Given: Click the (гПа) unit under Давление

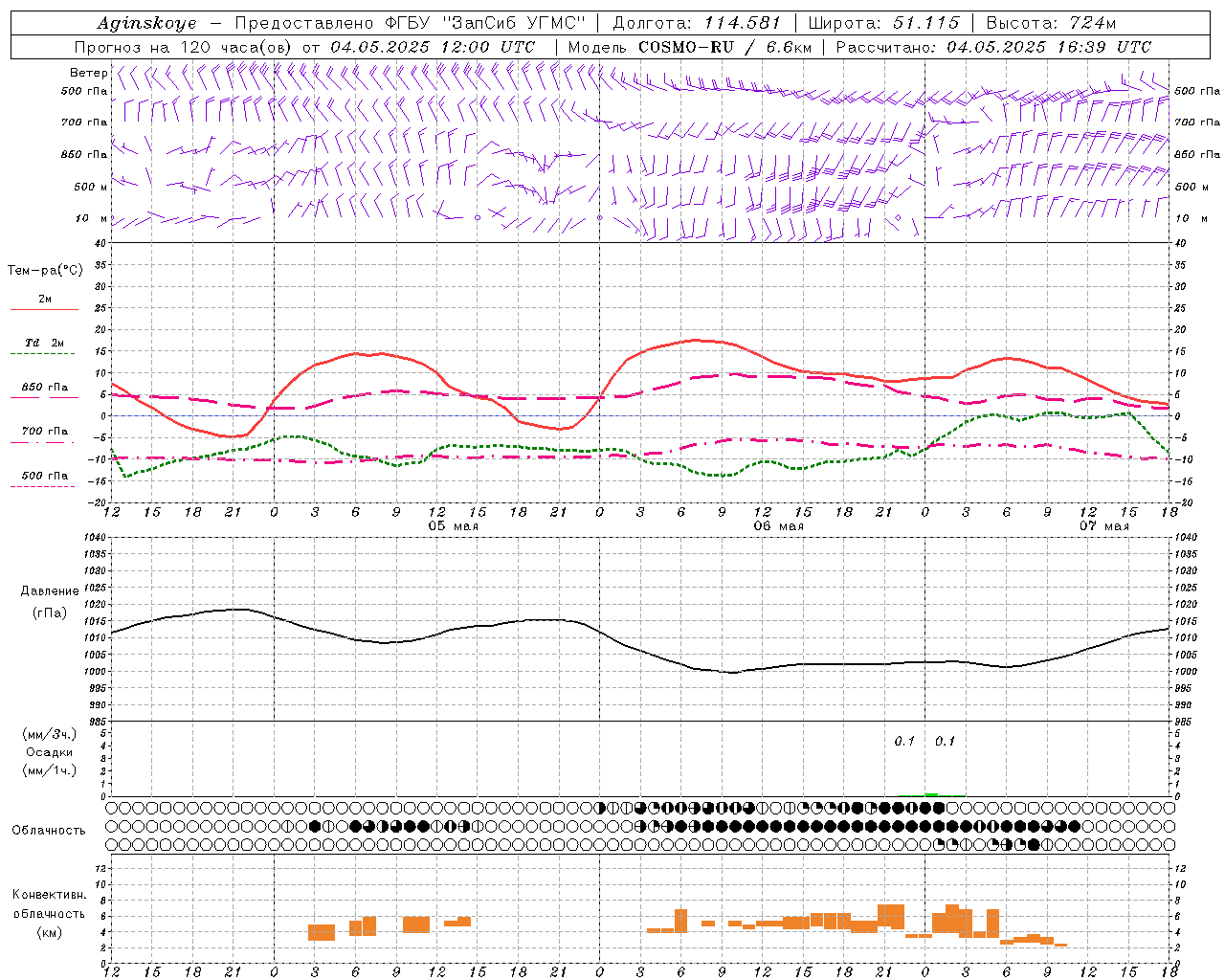Looking at the screenshot, I should 50,613.
